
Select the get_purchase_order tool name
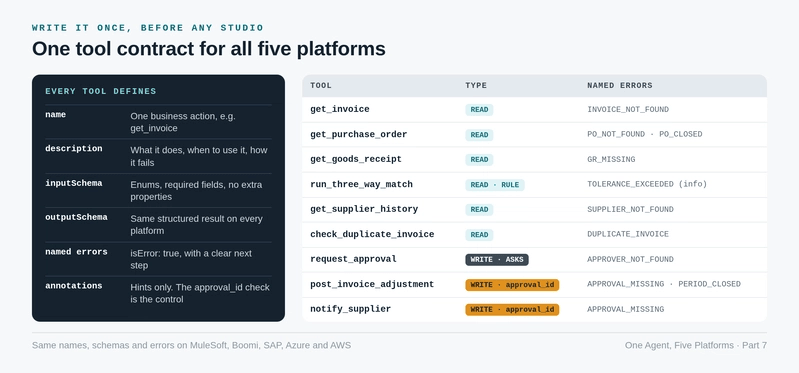pyautogui.click(x=358, y=135)
